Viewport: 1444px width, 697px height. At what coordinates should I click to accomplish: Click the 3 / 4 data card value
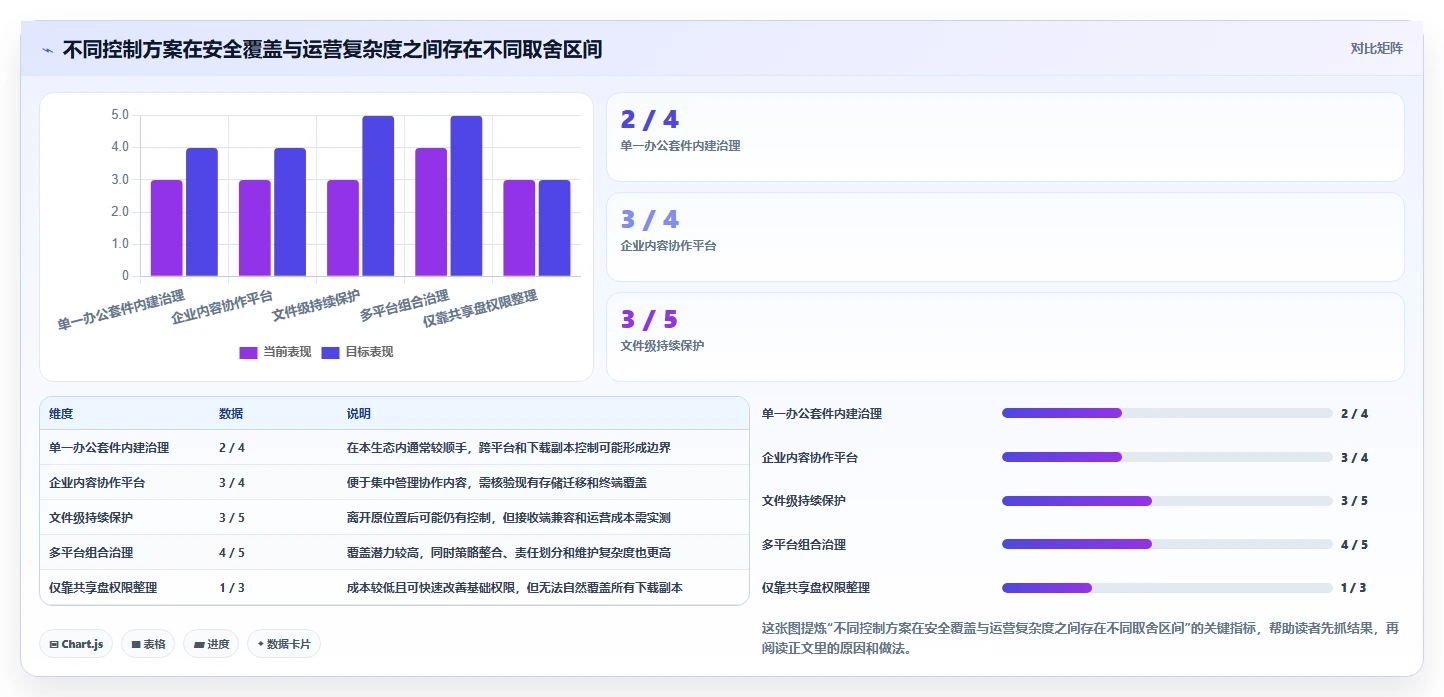pos(649,220)
